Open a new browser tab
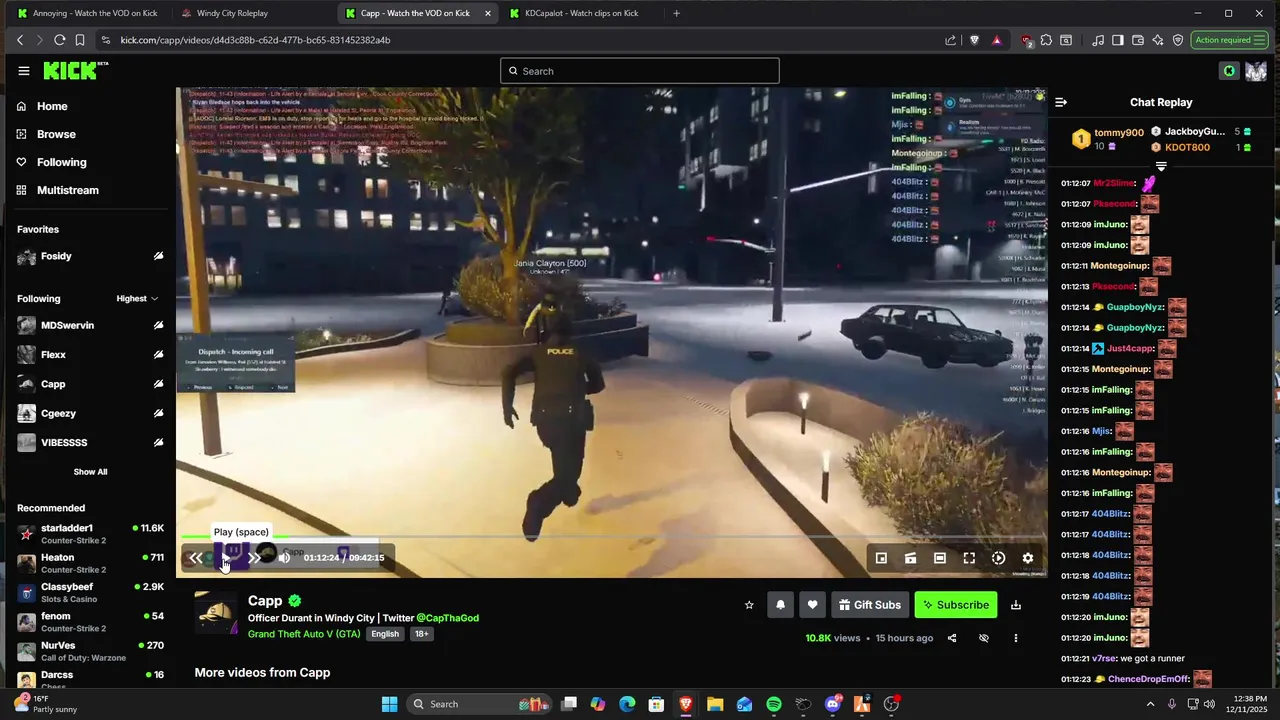Screen dimensions: 1280x720 676,13
